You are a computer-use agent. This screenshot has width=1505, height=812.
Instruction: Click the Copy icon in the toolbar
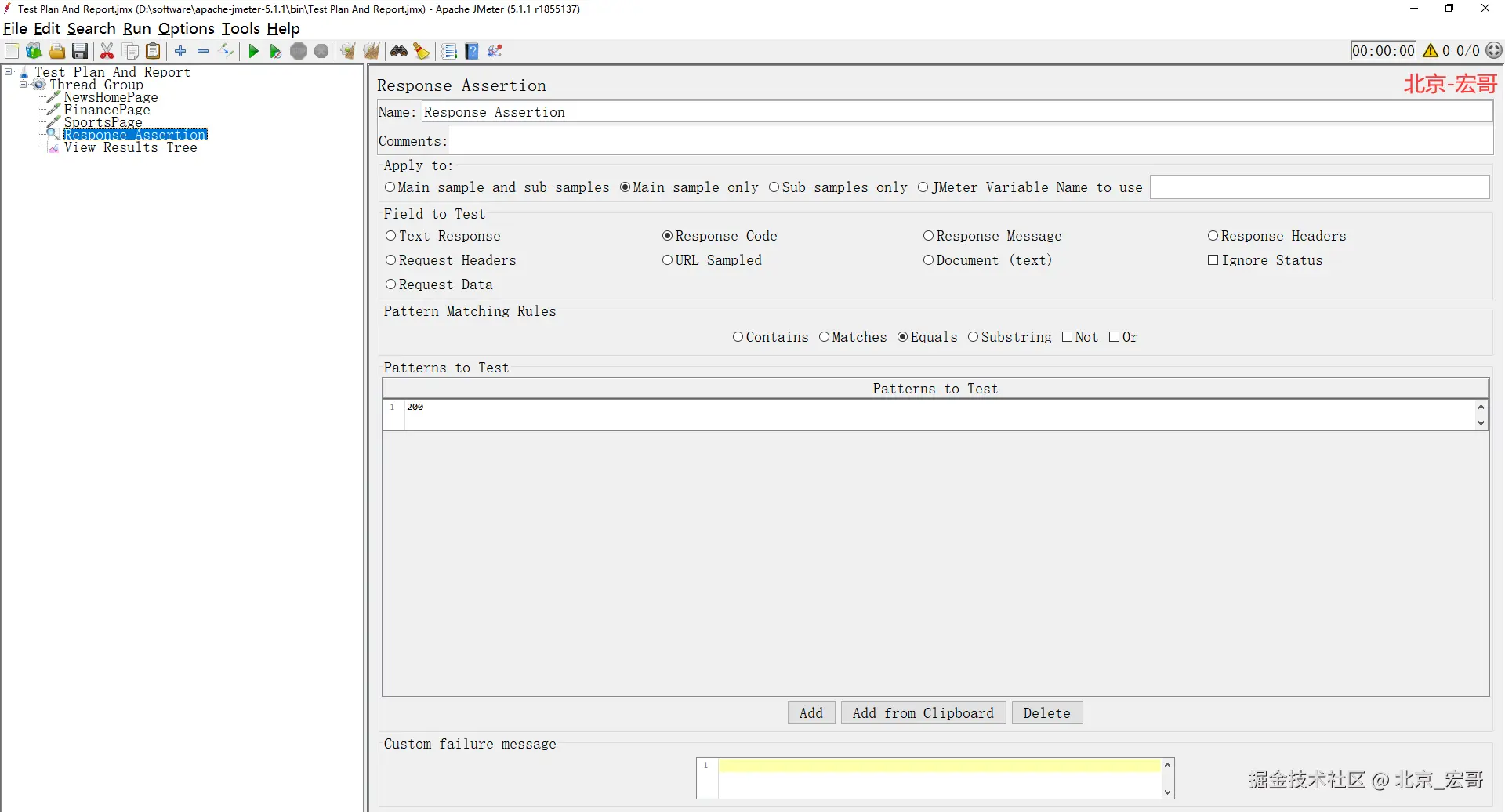coord(131,52)
